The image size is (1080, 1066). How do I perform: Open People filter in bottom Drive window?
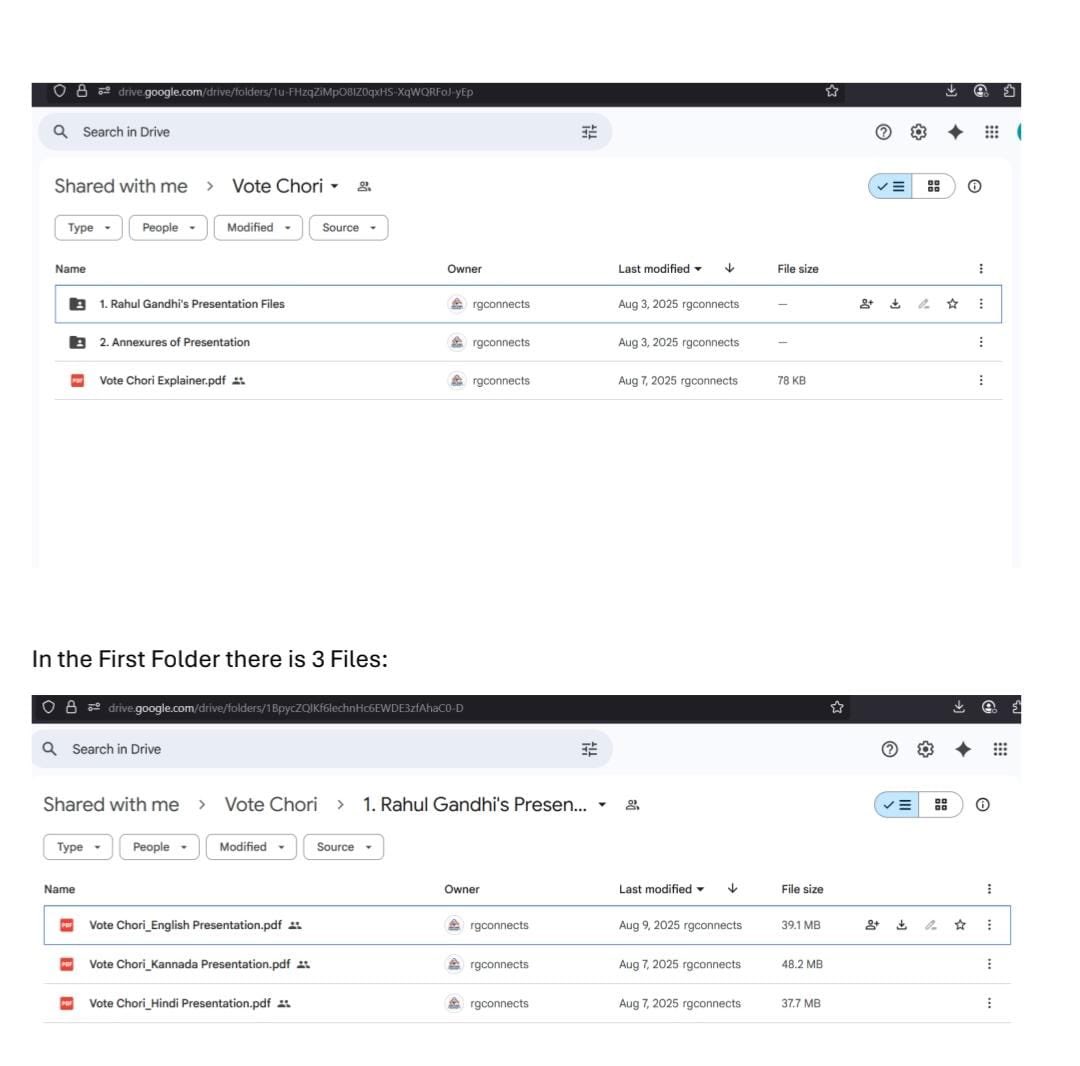pos(159,847)
